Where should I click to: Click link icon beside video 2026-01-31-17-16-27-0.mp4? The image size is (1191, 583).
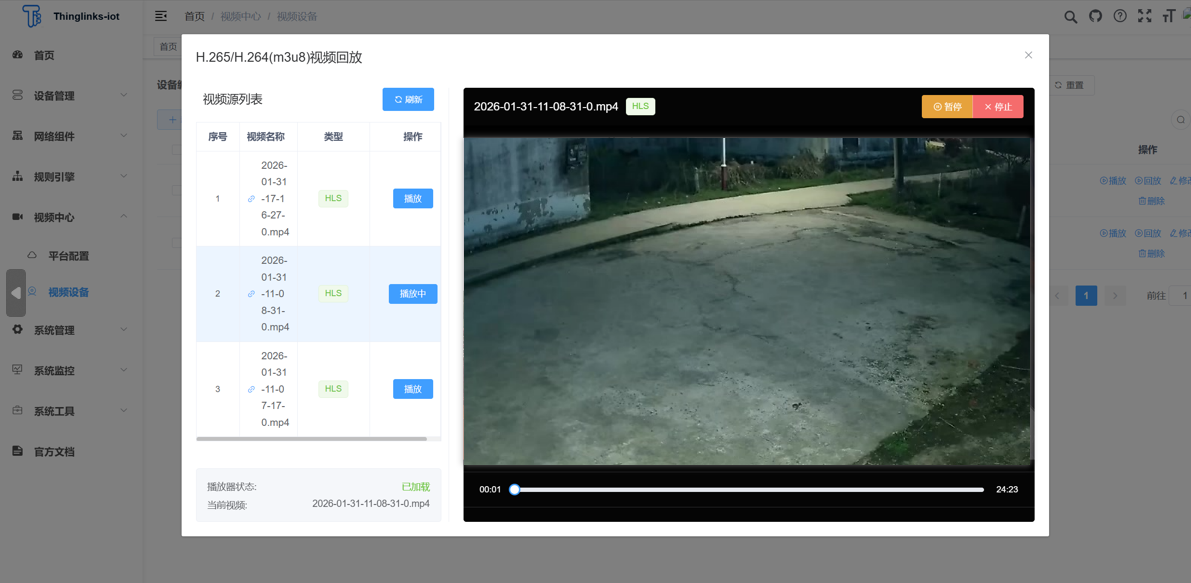pyautogui.click(x=251, y=199)
